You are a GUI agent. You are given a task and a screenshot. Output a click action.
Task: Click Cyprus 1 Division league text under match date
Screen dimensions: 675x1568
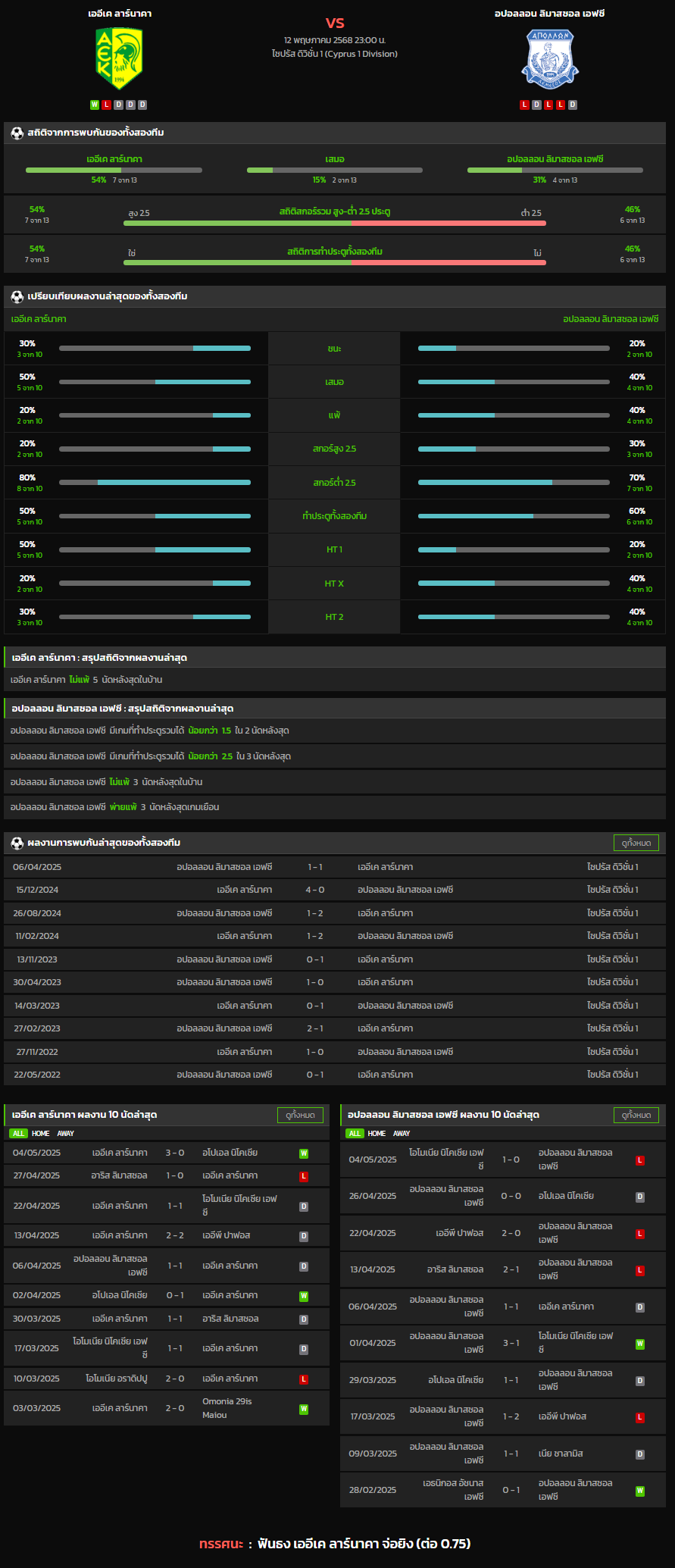pyautogui.click(x=335, y=54)
